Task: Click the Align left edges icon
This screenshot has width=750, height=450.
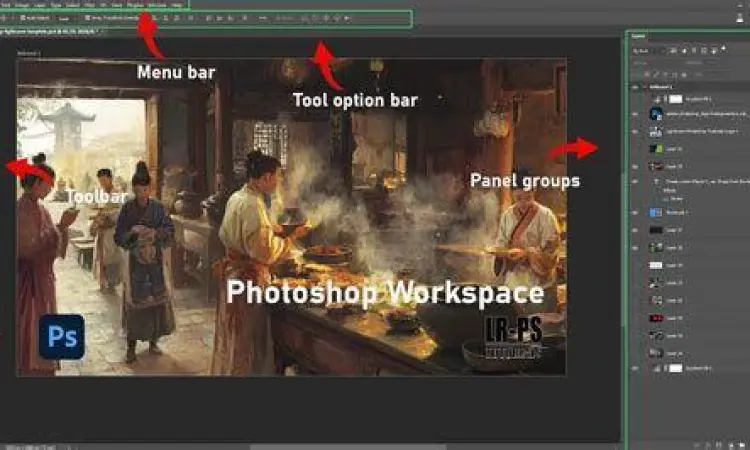Action: (155, 18)
